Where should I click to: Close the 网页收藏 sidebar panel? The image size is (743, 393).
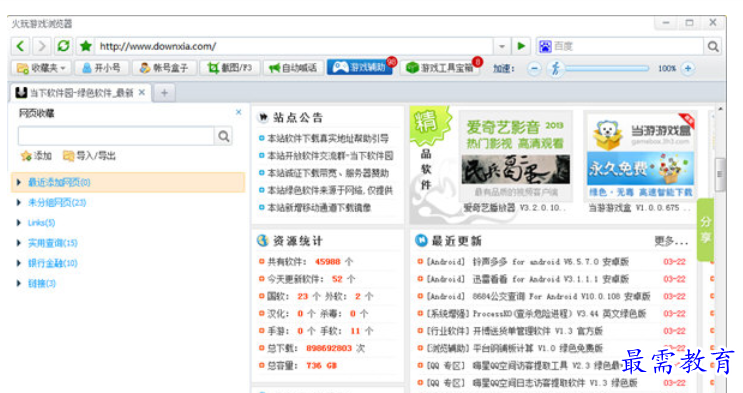(238, 112)
